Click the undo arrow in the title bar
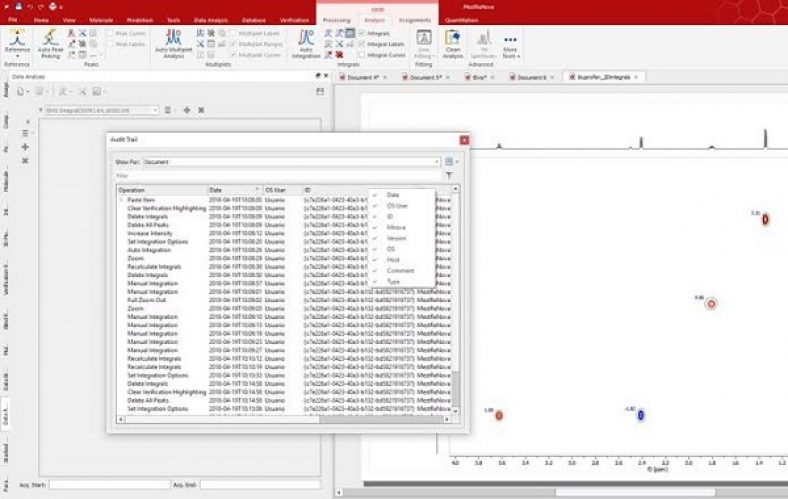788x499 pixels. (x=30, y=7)
